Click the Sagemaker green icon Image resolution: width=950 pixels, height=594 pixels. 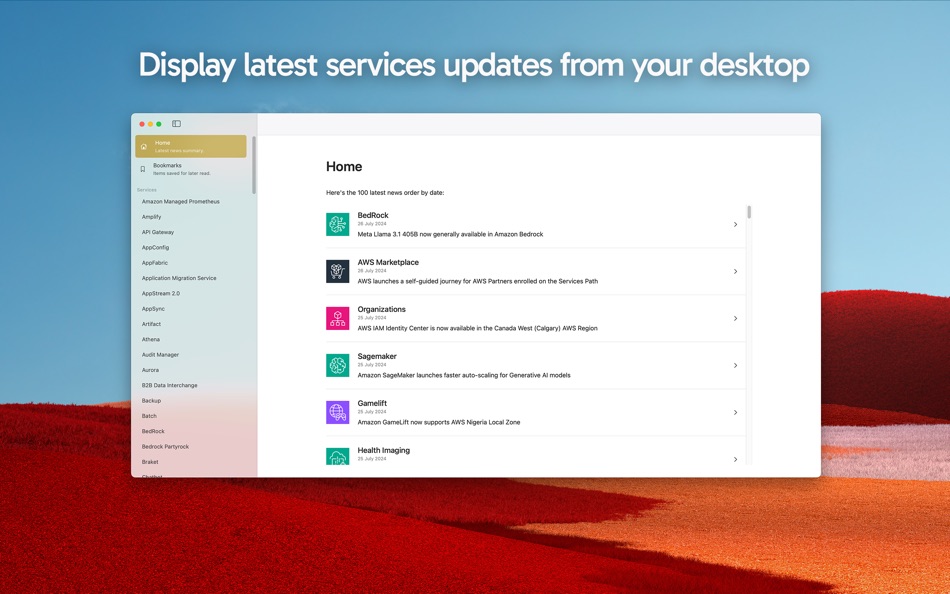click(x=337, y=365)
